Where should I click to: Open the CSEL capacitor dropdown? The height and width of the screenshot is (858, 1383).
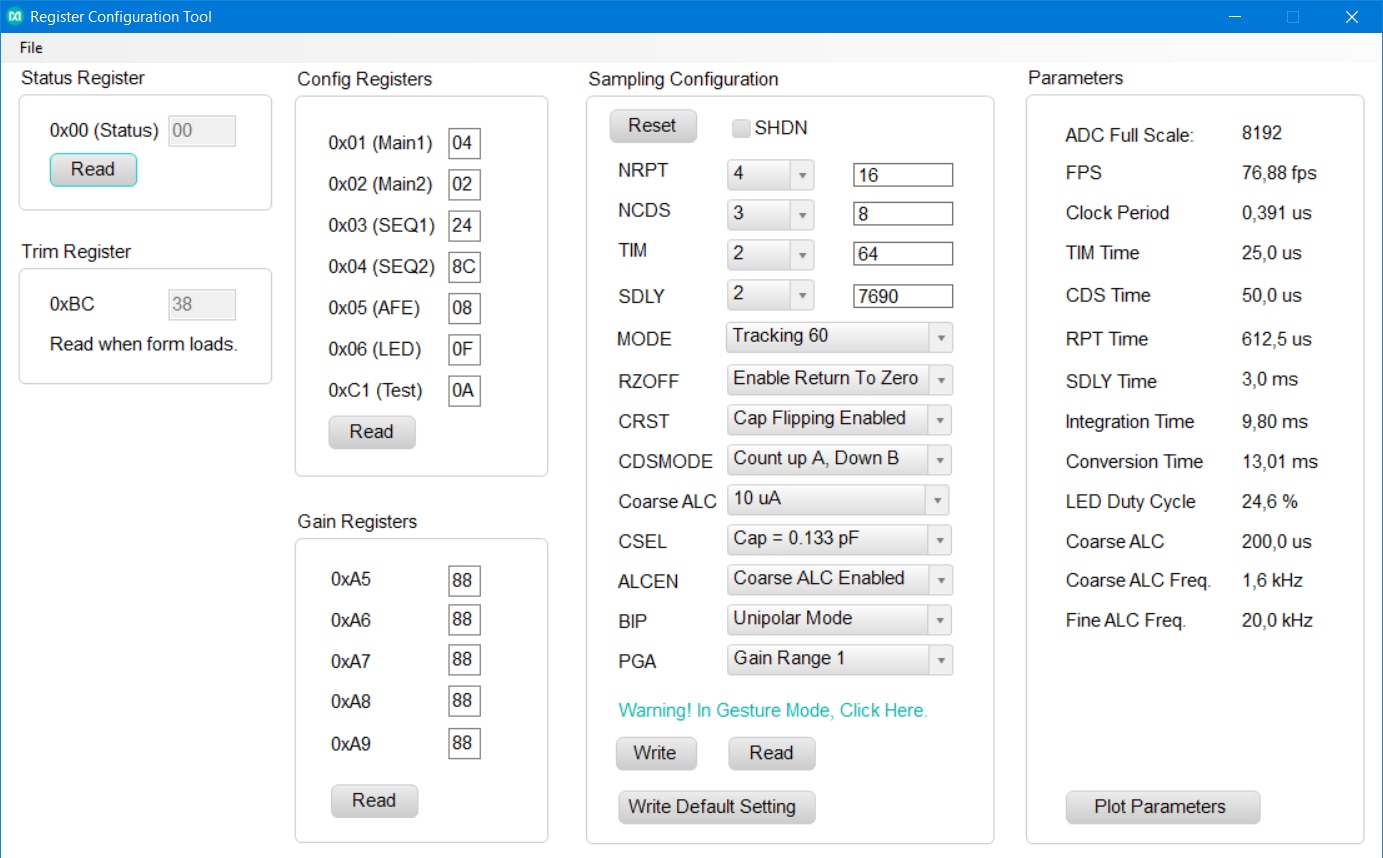pyautogui.click(x=839, y=539)
